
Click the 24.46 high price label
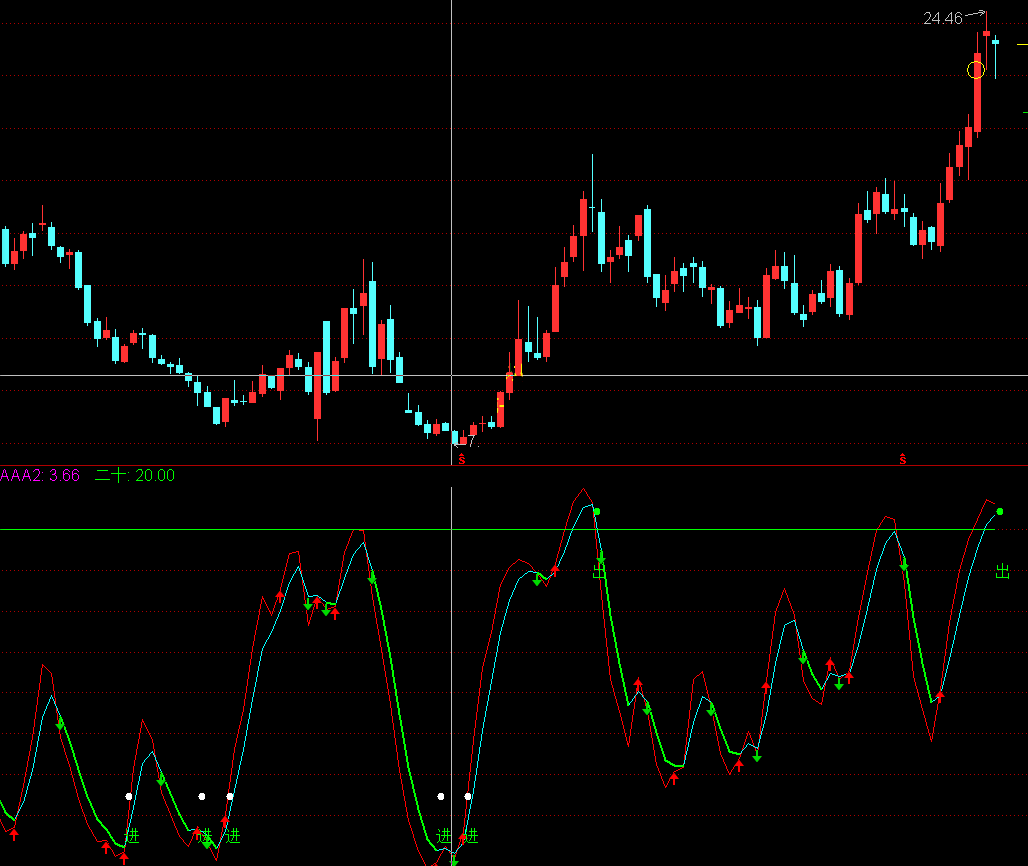943,18
